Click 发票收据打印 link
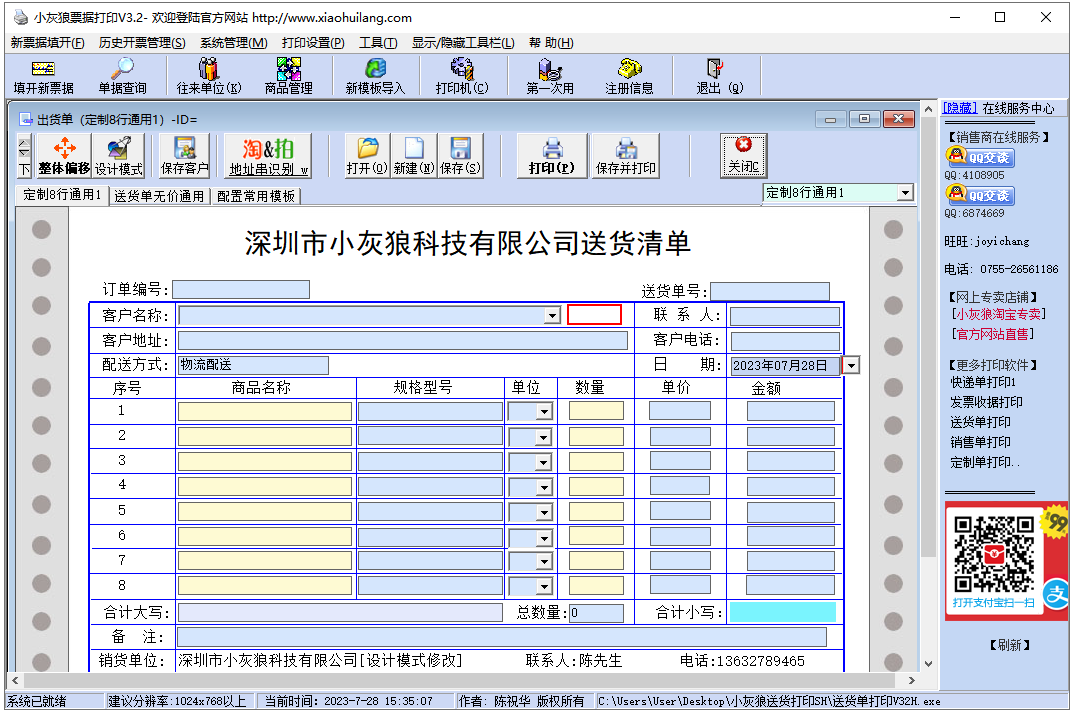1073x713 pixels. click(986, 402)
